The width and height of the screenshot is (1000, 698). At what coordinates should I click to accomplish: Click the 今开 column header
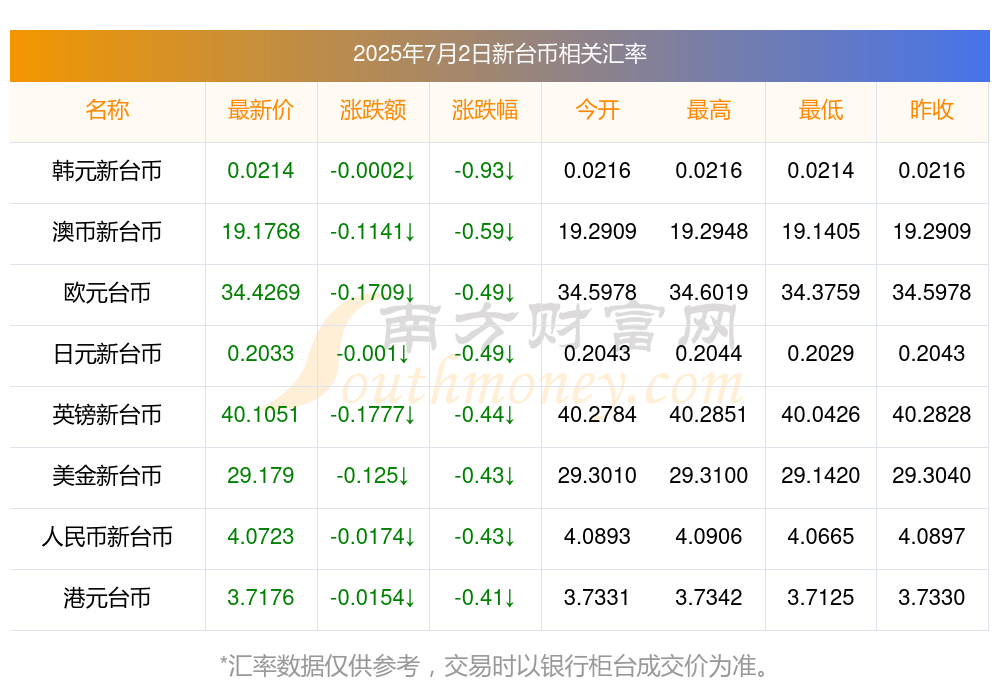click(597, 110)
